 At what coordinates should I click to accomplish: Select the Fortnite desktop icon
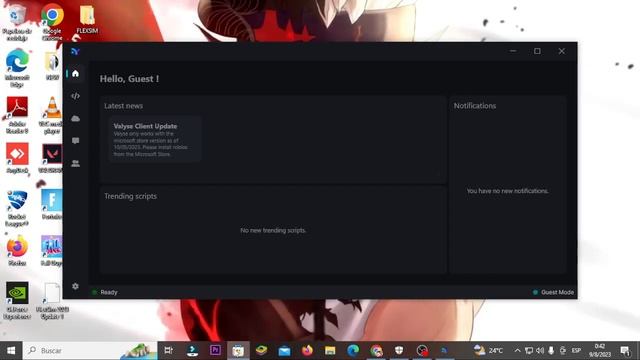52,204
